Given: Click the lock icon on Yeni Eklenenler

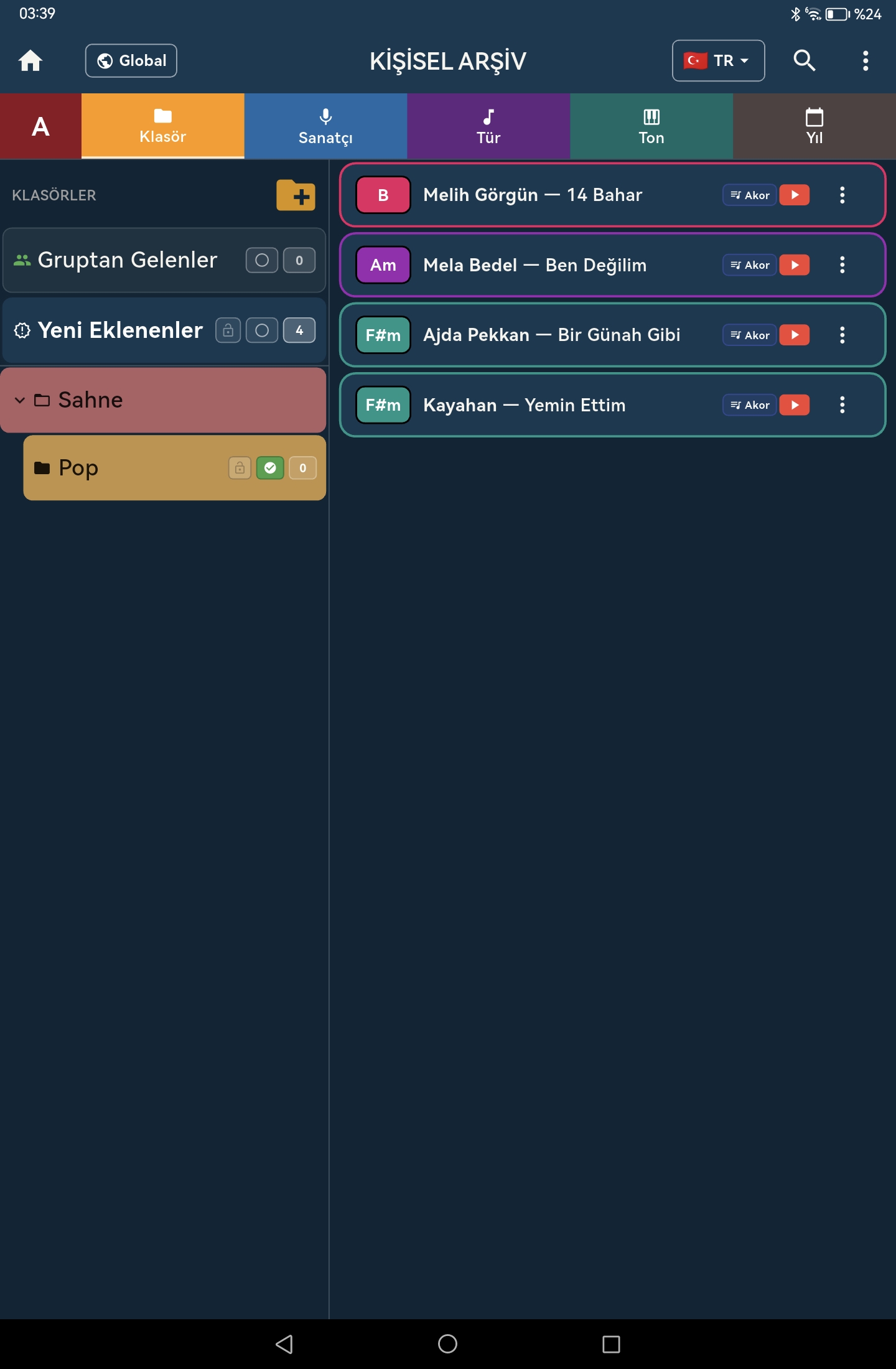Looking at the screenshot, I should pyautogui.click(x=228, y=330).
